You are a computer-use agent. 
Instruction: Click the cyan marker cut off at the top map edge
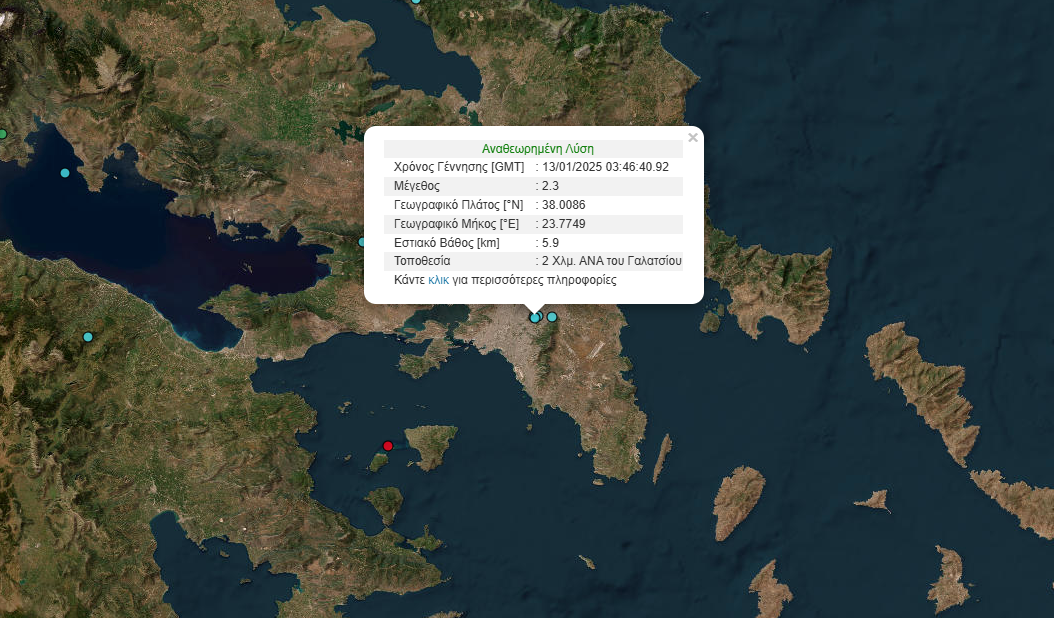418,2
